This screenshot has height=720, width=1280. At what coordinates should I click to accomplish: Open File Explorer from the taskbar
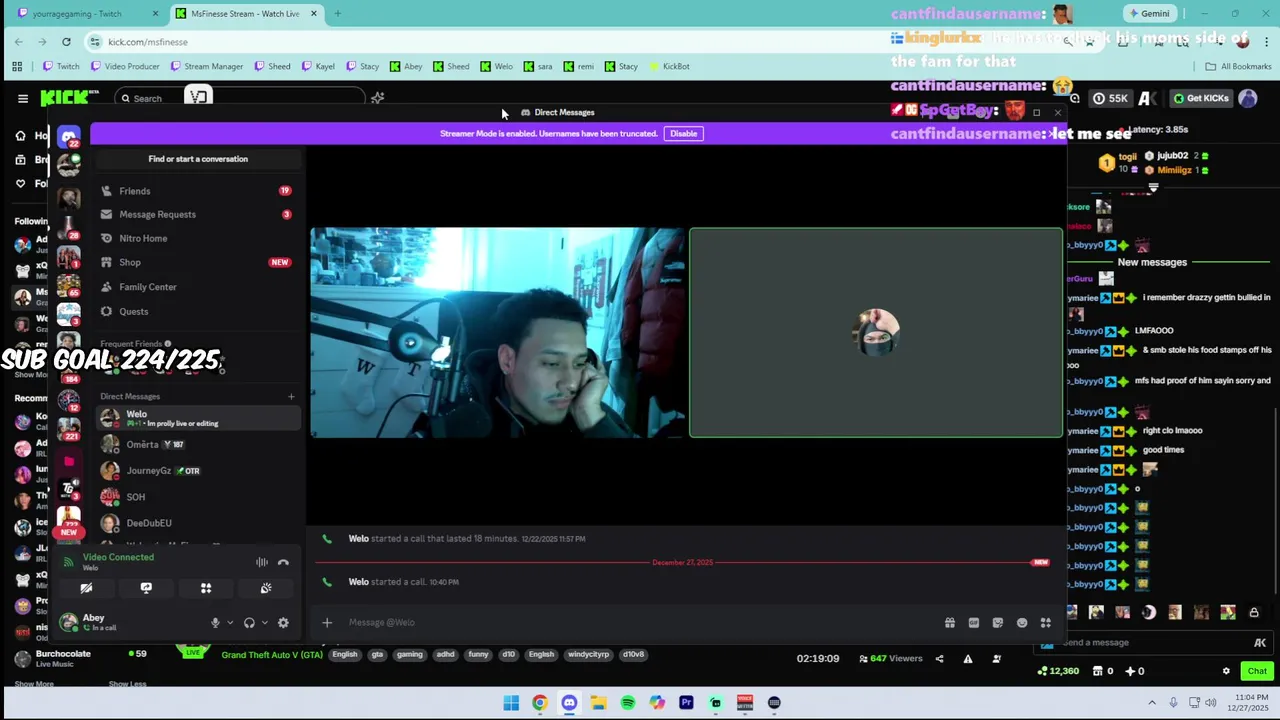point(598,703)
